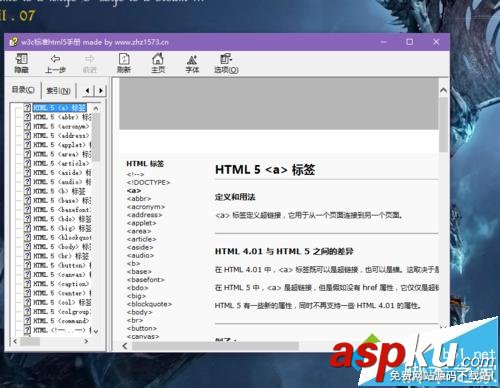The width and height of the screenshot is (500, 388).
Task: Click the left tab-scroll arrow beside 索引(N)
Action: (x=87, y=90)
